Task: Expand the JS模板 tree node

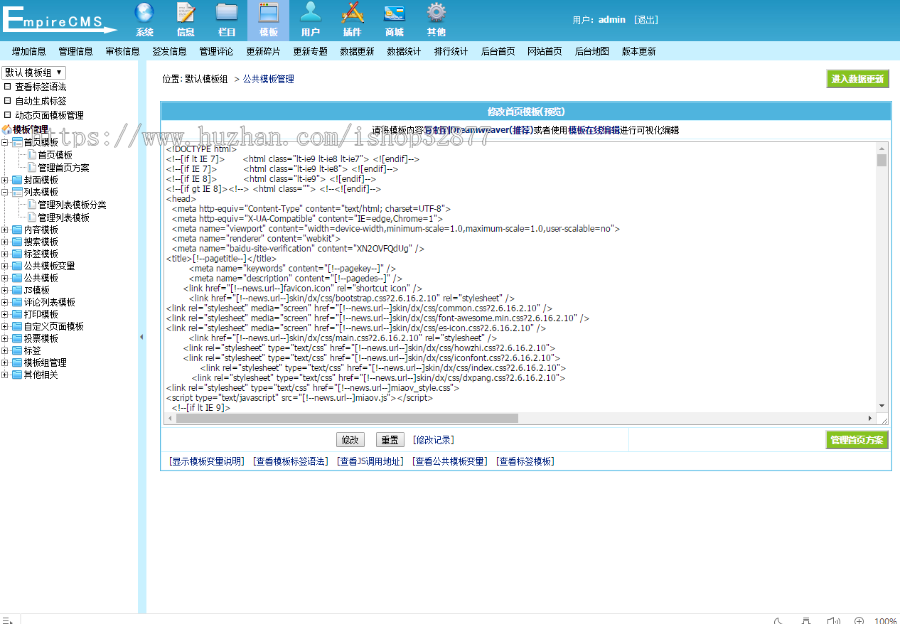Action: pyautogui.click(x=5, y=290)
